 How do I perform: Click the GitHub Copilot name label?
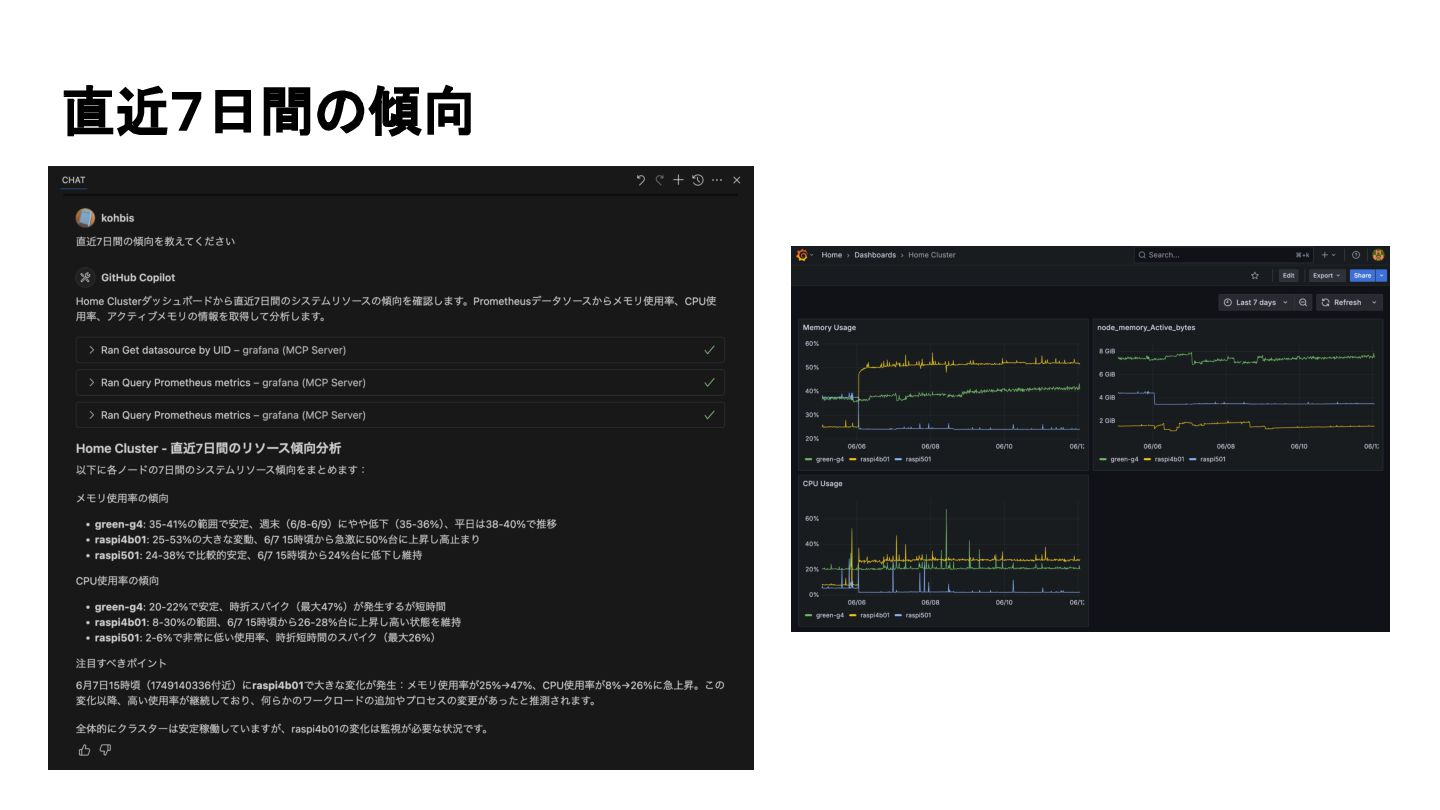tap(138, 277)
